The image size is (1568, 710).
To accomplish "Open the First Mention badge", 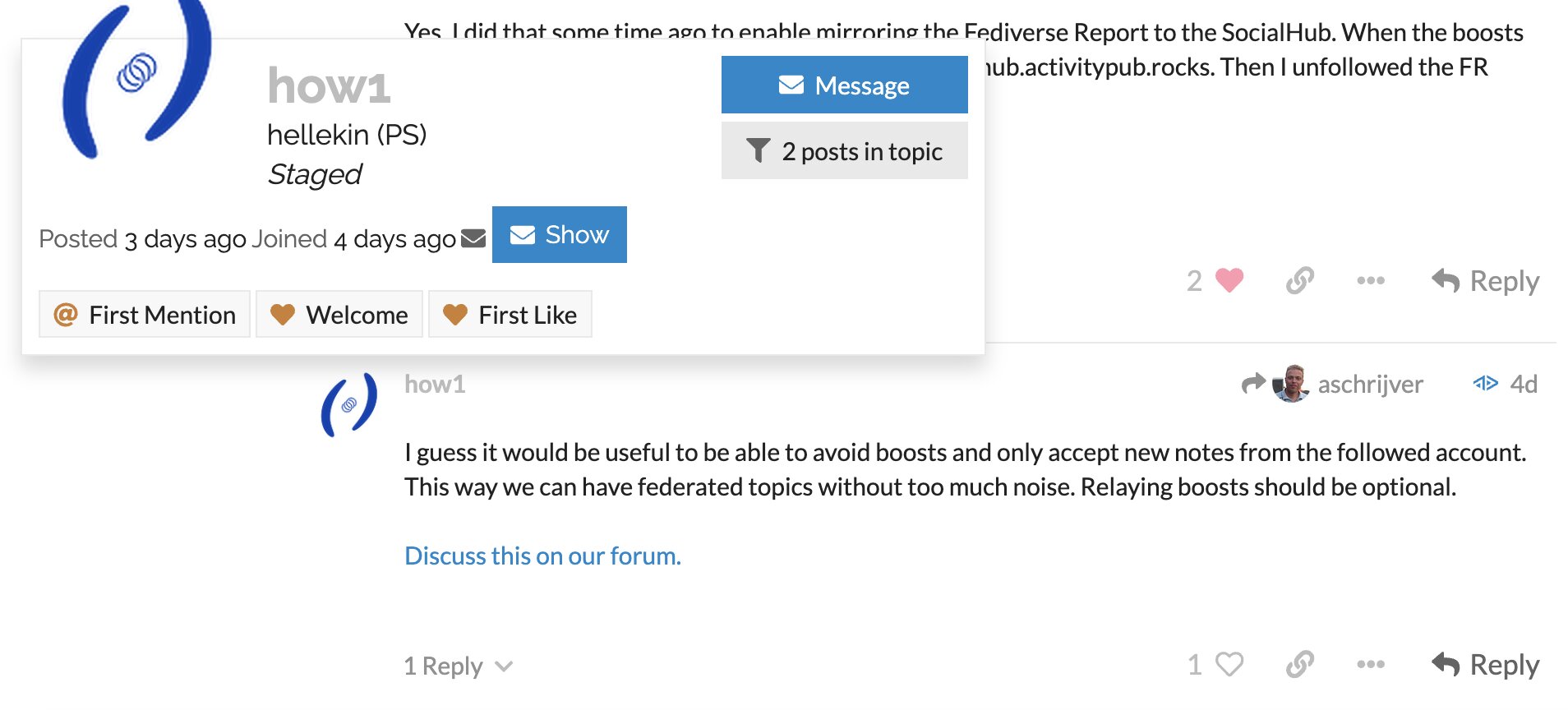I will coord(145,314).
